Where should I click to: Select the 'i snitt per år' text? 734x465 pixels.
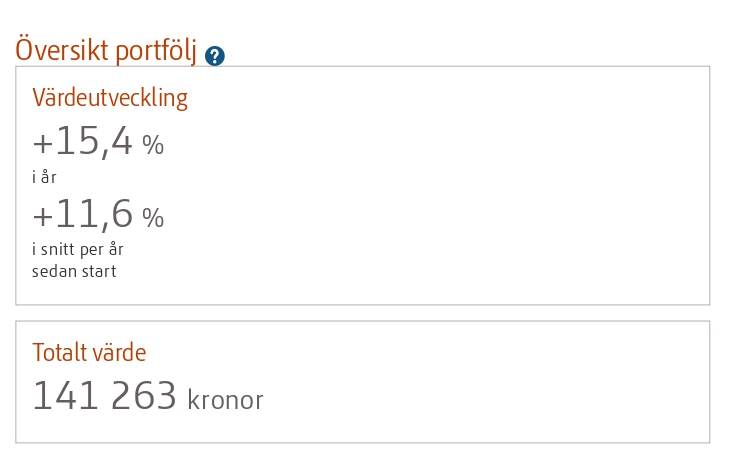click(78, 250)
